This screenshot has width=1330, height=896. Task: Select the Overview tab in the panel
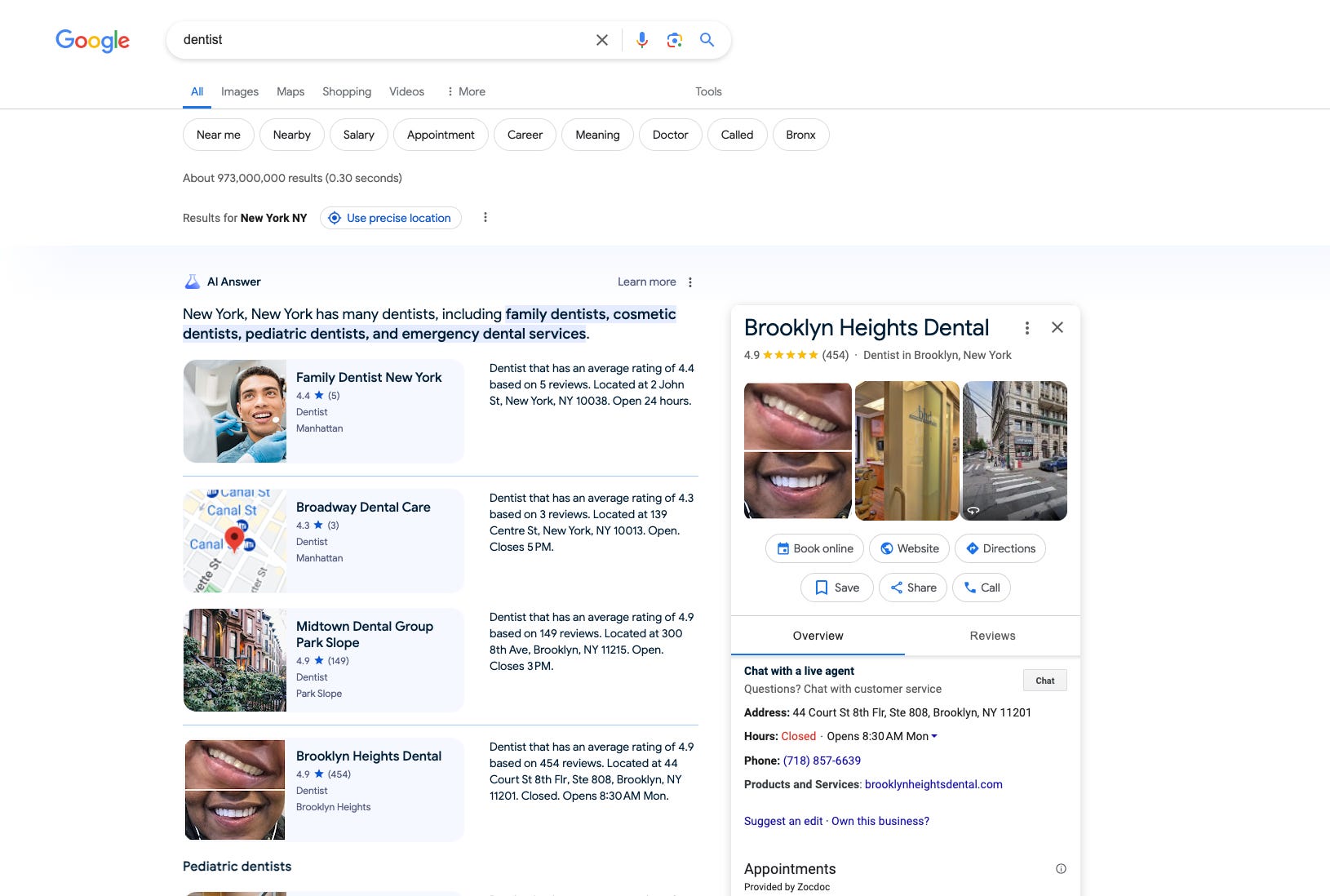coord(818,636)
